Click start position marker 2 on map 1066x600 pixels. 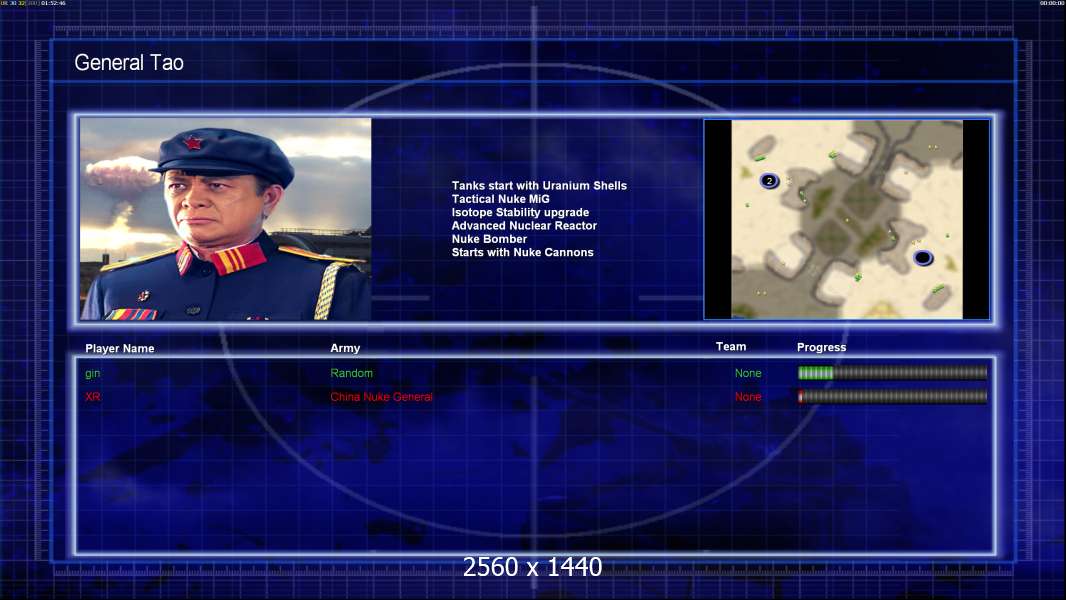tap(769, 181)
